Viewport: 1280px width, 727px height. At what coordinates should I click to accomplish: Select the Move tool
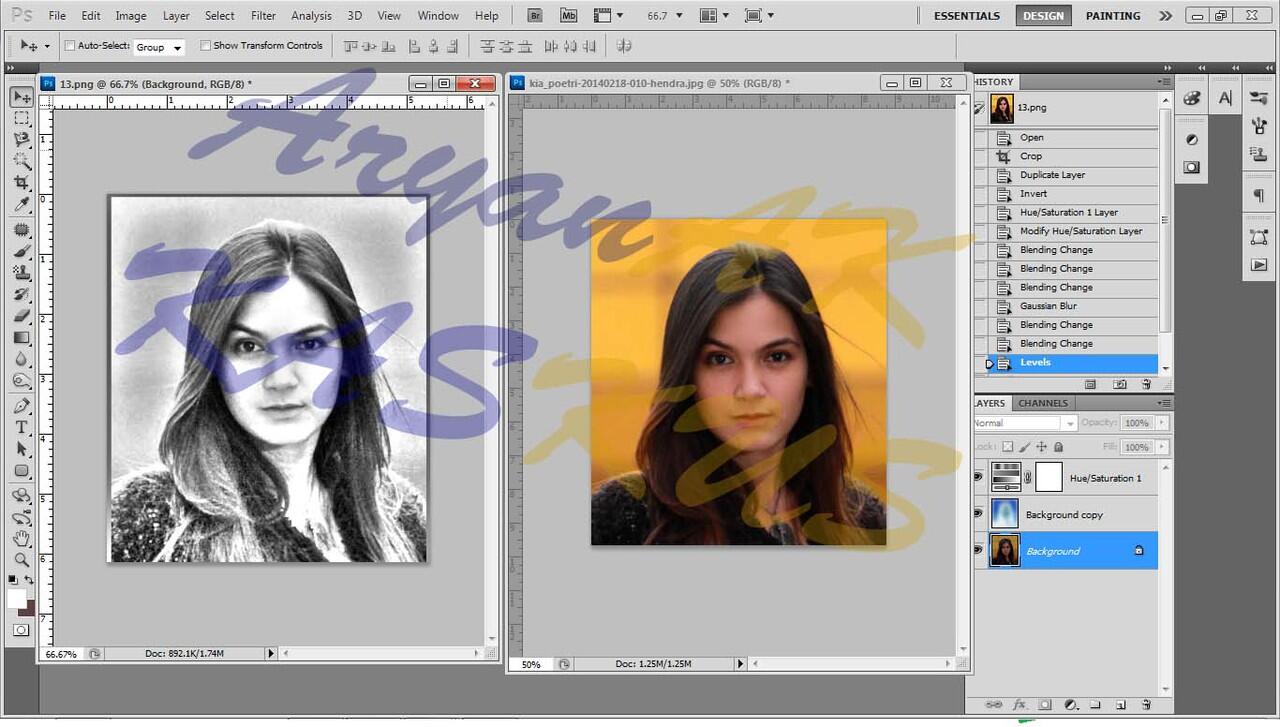(x=21, y=97)
